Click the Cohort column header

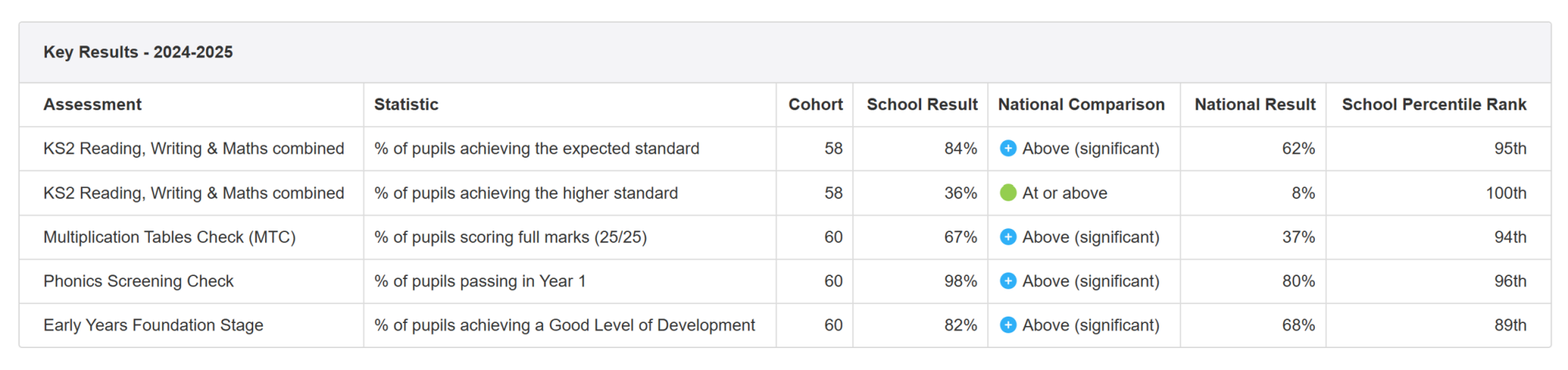click(x=815, y=104)
